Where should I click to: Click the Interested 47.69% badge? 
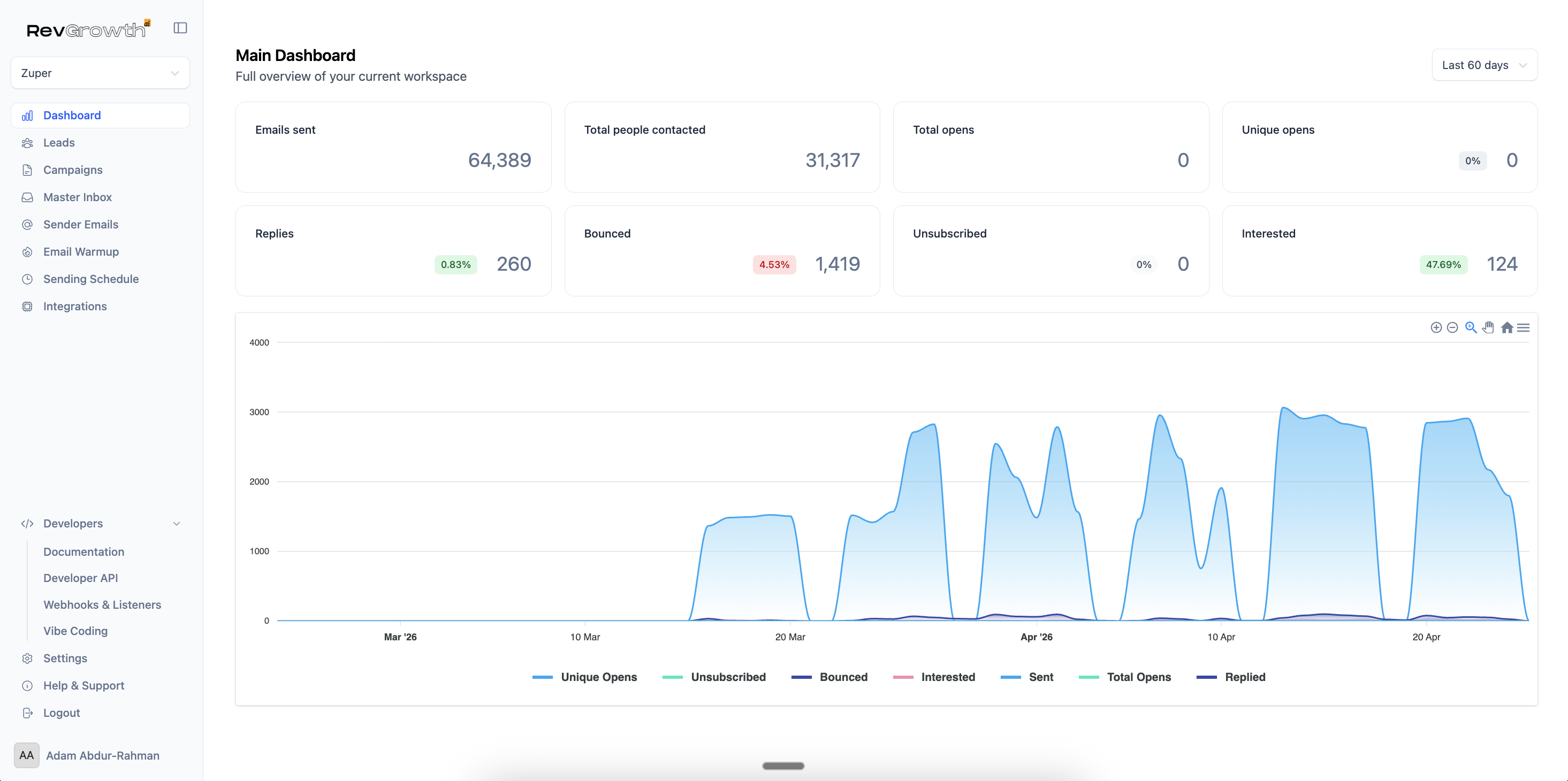(x=1443, y=265)
